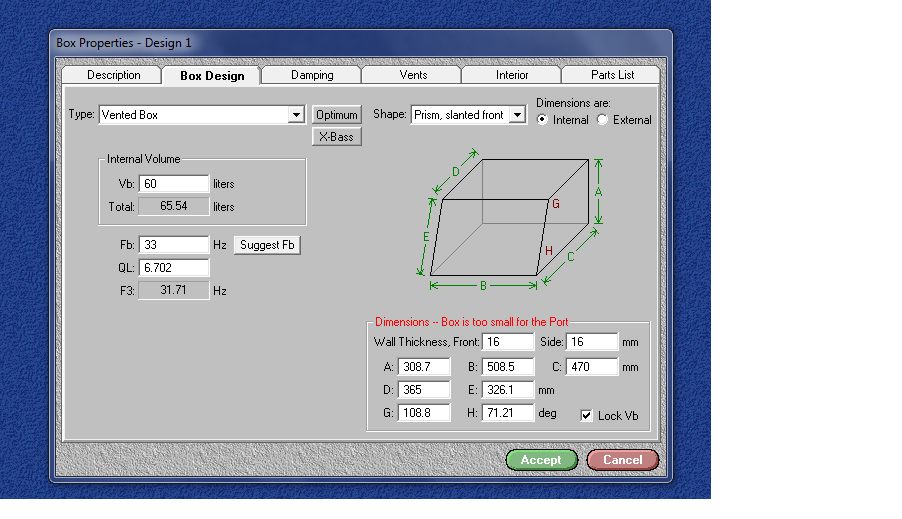This screenshot has width=902, height=519.
Task: Edit the QL value field
Action: (173, 268)
